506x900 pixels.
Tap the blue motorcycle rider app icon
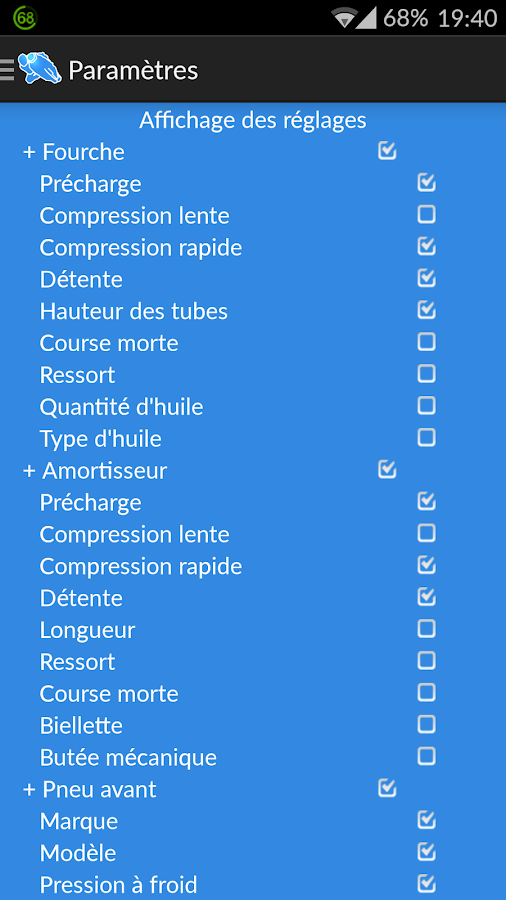(x=40, y=68)
